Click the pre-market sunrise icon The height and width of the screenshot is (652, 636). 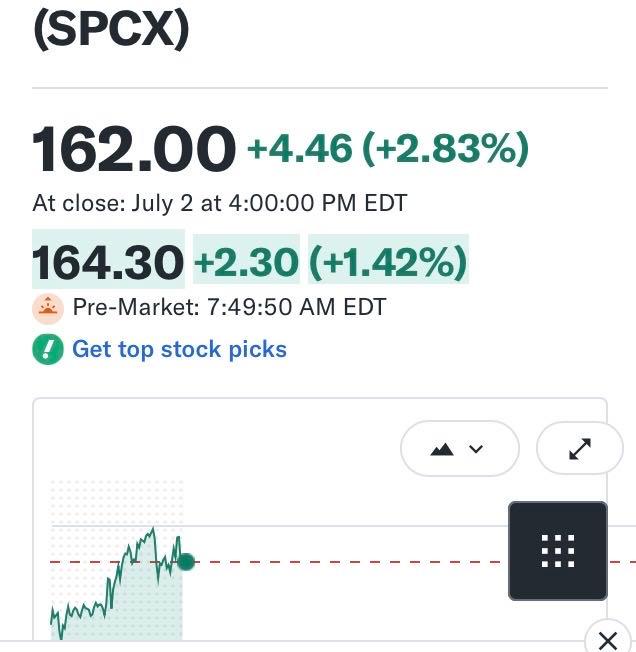click(x=48, y=309)
